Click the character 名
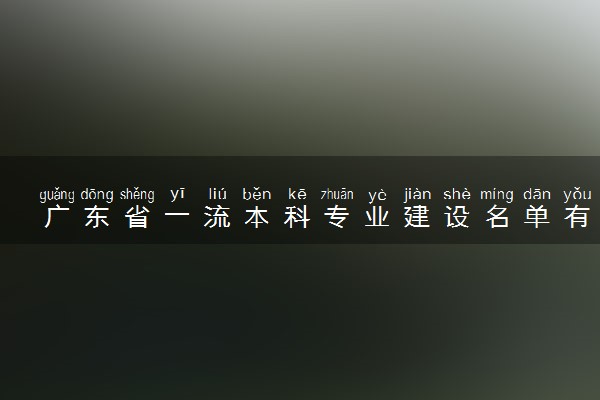This screenshot has height=400, width=600. pyautogui.click(x=497, y=217)
